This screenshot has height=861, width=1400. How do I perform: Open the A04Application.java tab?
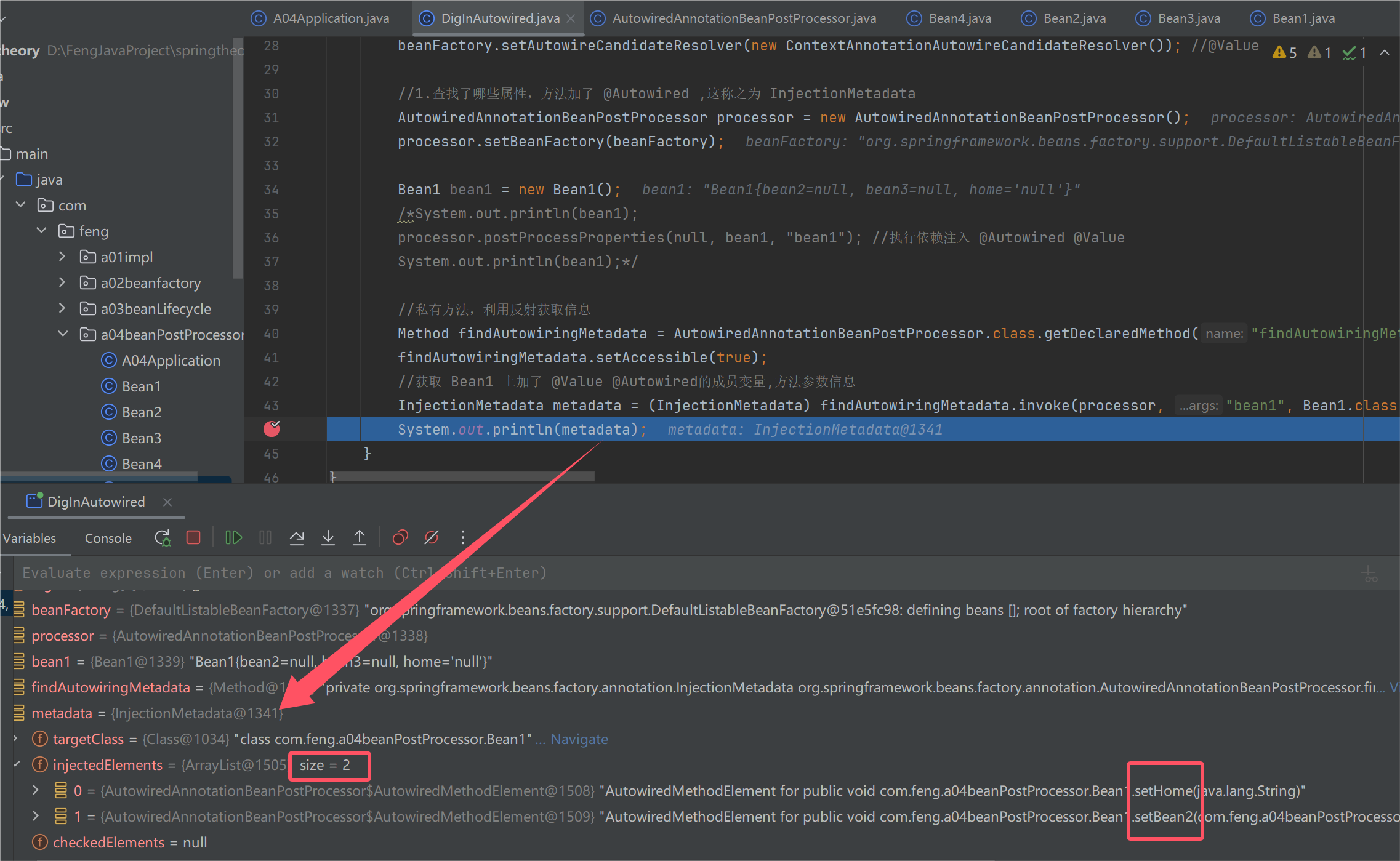(x=321, y=18)
